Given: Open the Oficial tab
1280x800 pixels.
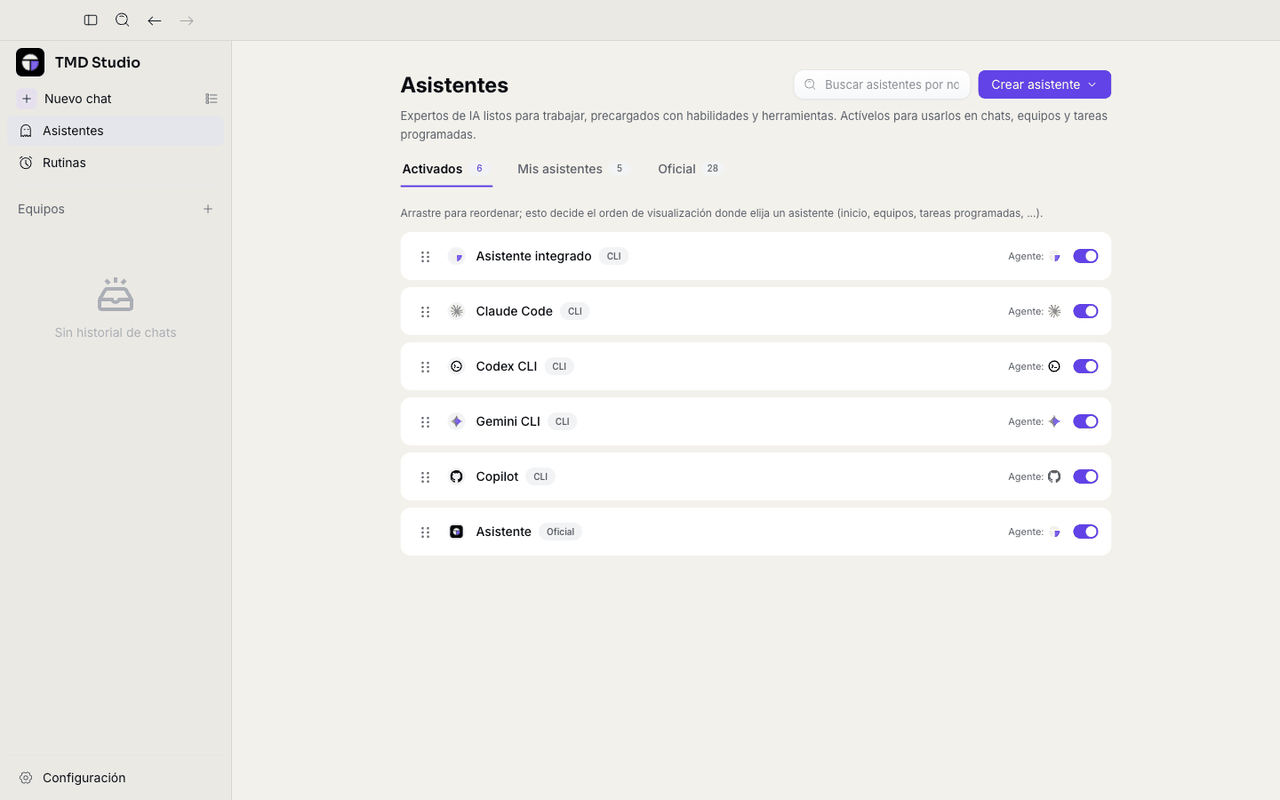Looking at the screenshot, I should (689, 169).
